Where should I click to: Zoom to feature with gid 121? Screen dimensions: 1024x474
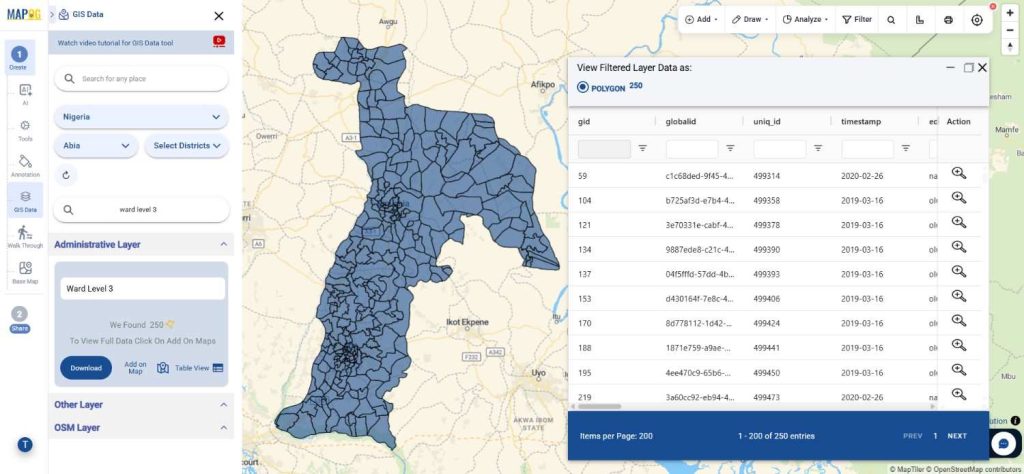pyautogui.click(x=959, y=222)
